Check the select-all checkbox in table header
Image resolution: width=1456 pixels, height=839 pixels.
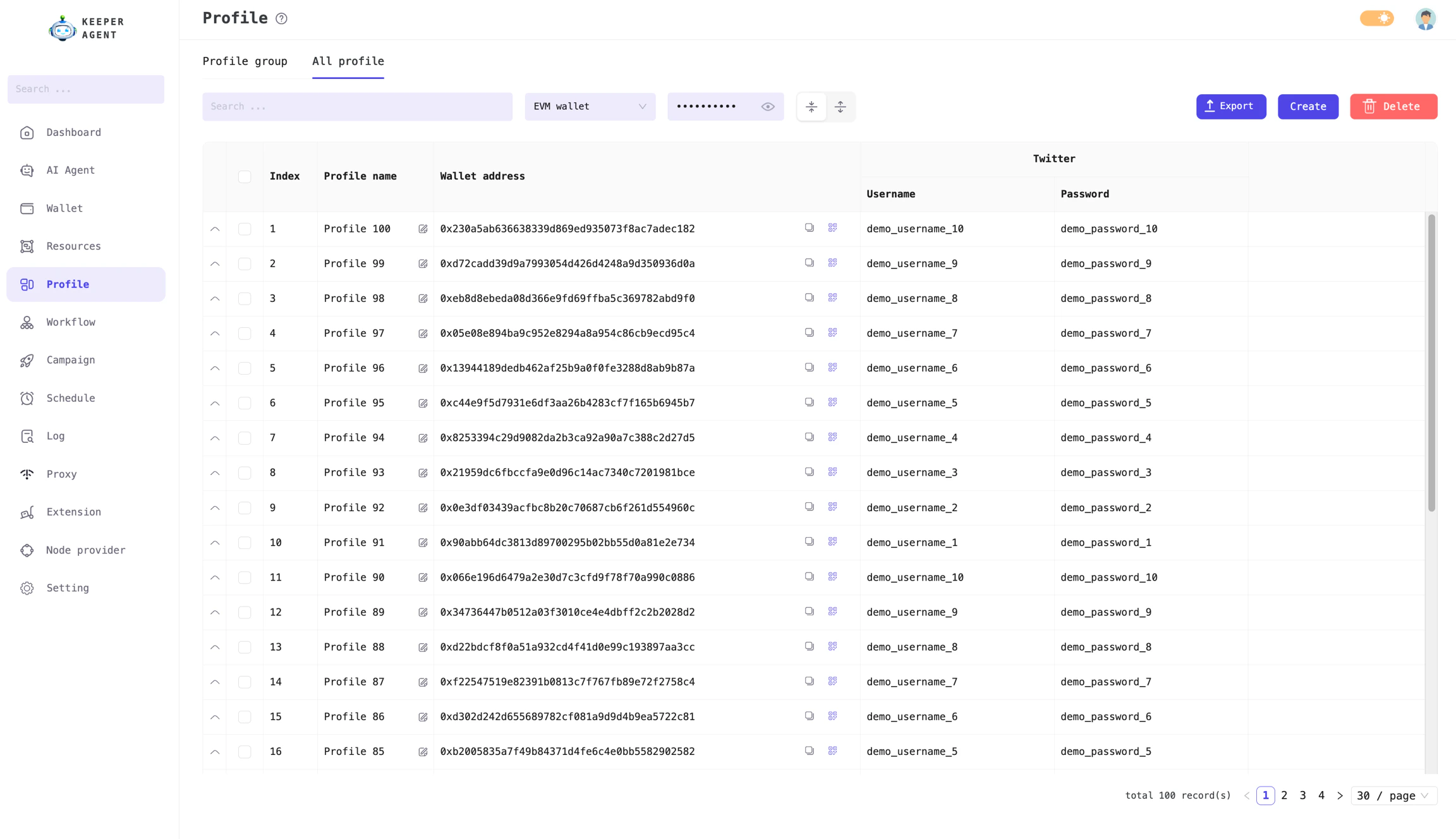click(245, 176)
